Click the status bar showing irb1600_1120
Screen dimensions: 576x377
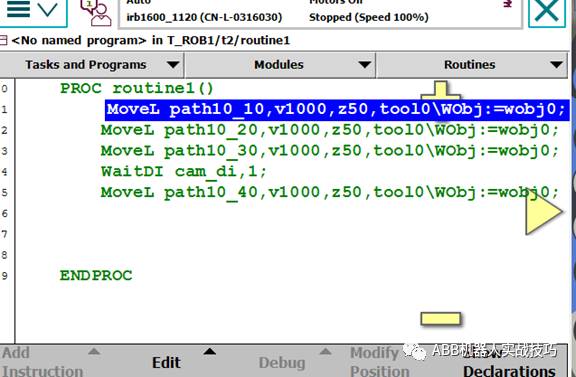click(x=320, y=14)
